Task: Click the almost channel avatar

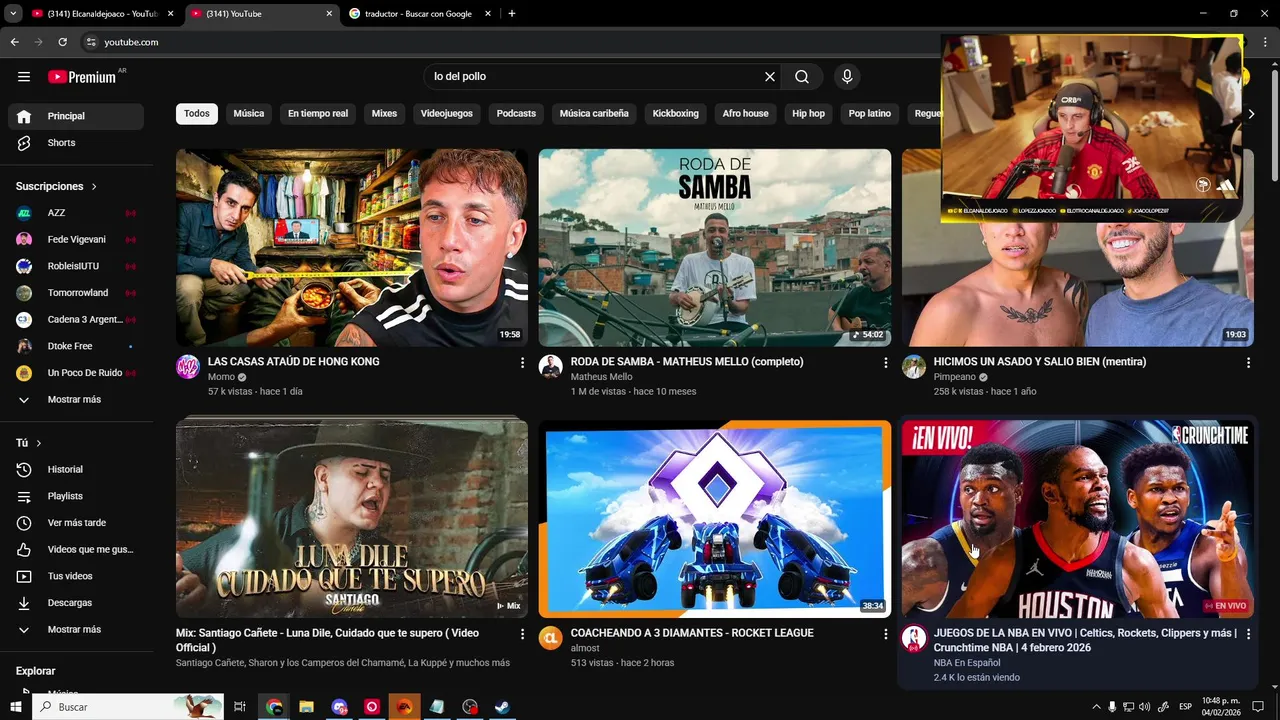Action: click(551, 638)
